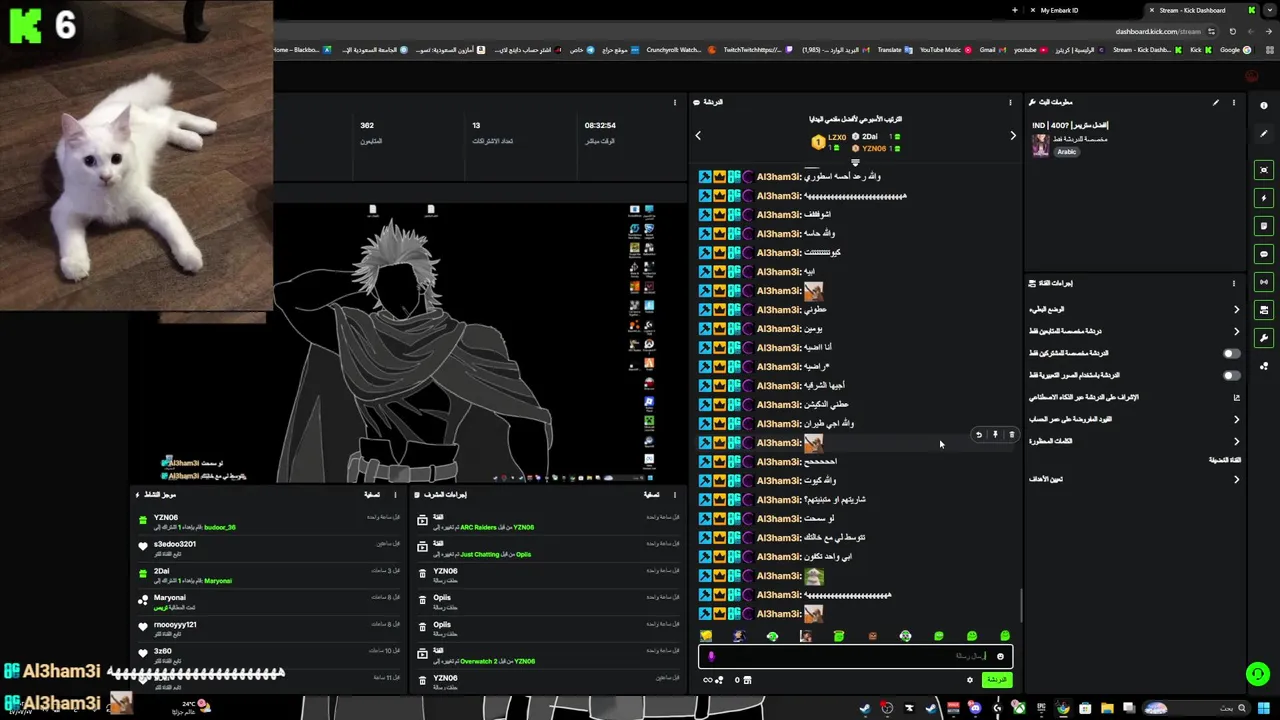Click purple microphone icon in chat input
This screenshot has height=720, width=1280.
click(x=711, y=656)
